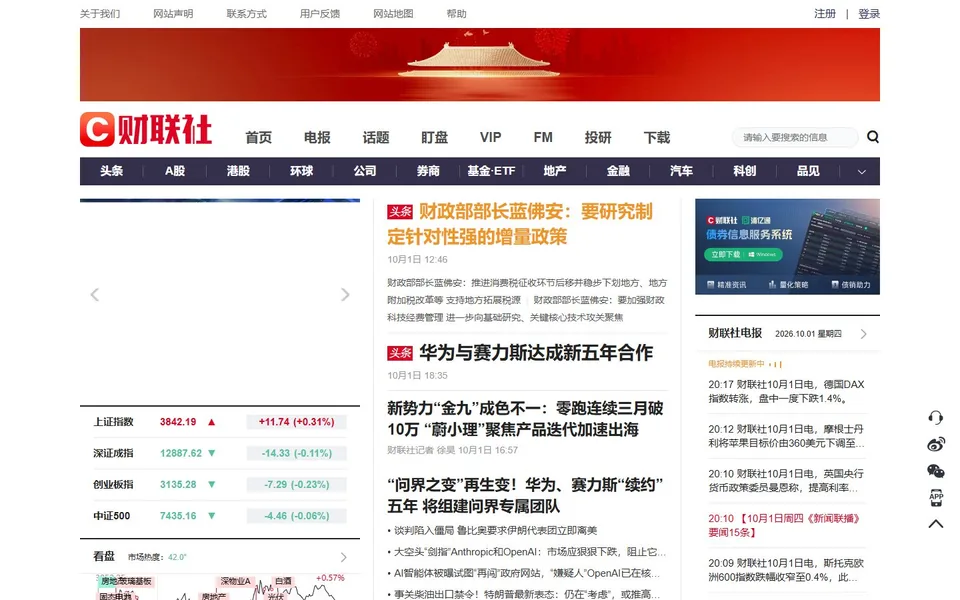This screenshot has height=600, width=960.
Task: Open 20:10 《新闻联播》要闻15条 item
Action: pos(785,525)
